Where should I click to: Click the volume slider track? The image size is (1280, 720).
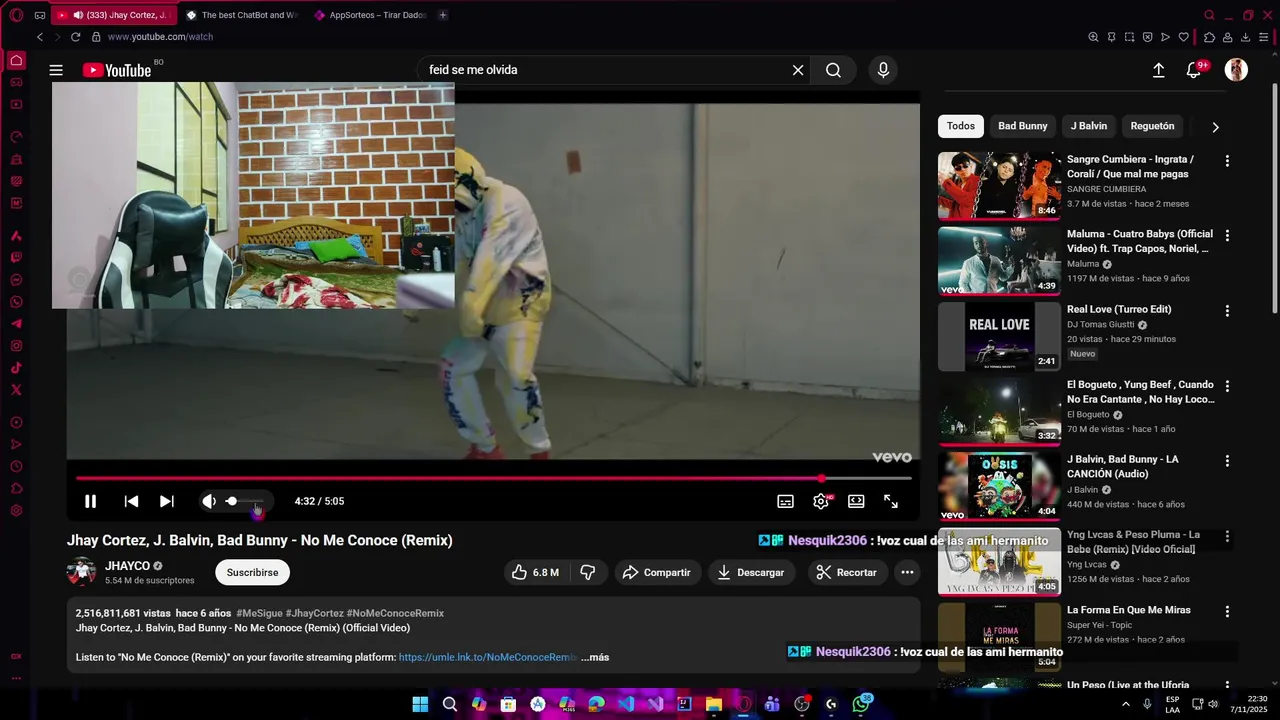[245, 501]
